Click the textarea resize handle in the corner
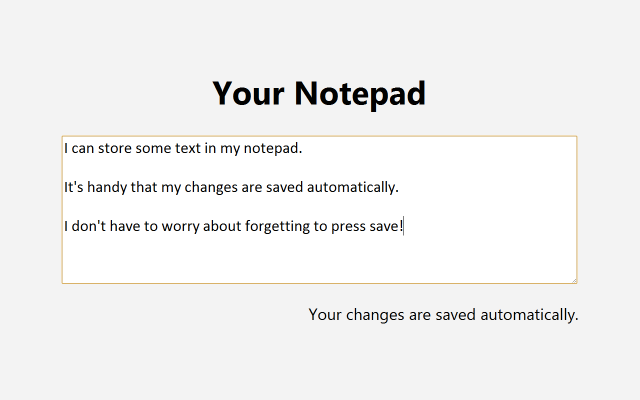The image size is (640, 400). 573,279
